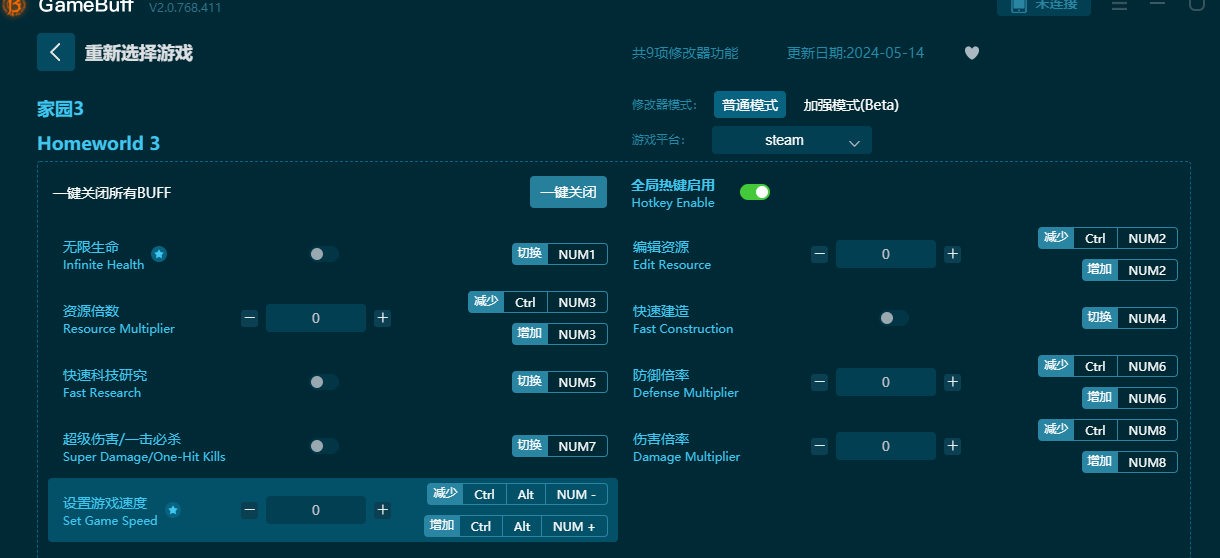Enable Super Damage/One-Hit Kills switch
Viewport: 1220px width, 558px height.
pyautogui.click(x=324, y=446)
